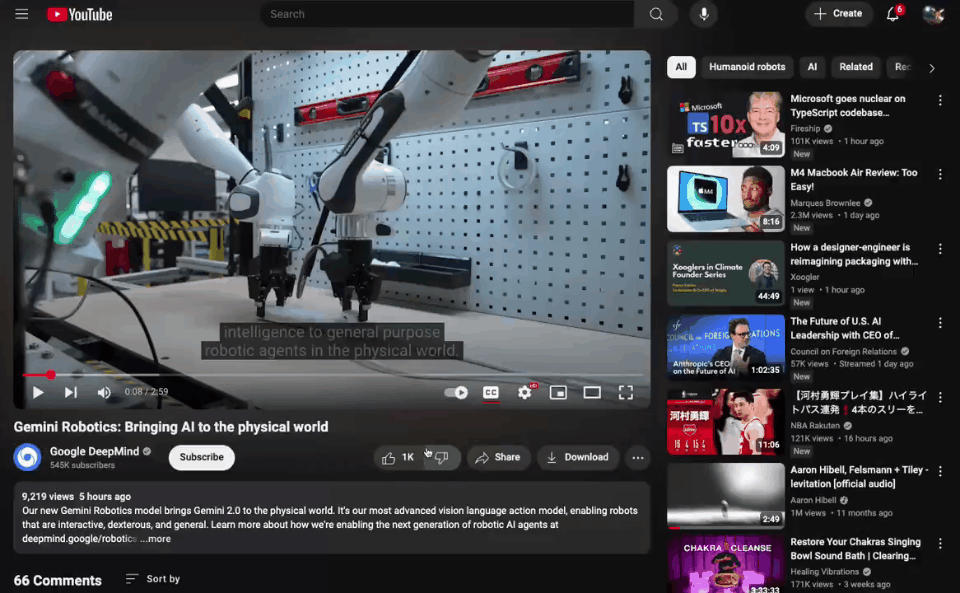The height and width of the screenshot is (593, 960).
Task: Turn off closed captions
Action: (491, 392)
